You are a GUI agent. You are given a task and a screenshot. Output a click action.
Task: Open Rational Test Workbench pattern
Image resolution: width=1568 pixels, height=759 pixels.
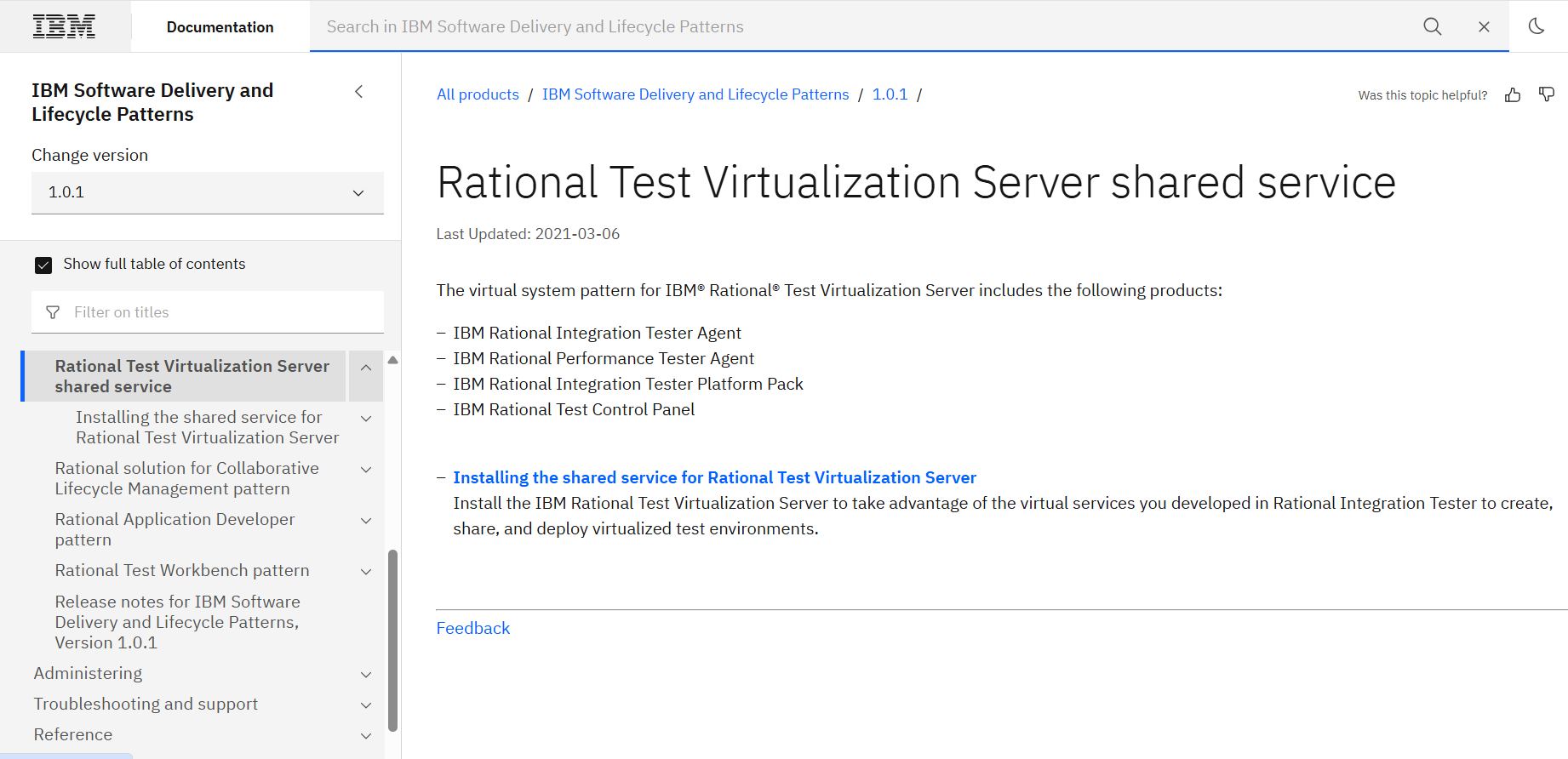tap(182, 570)
